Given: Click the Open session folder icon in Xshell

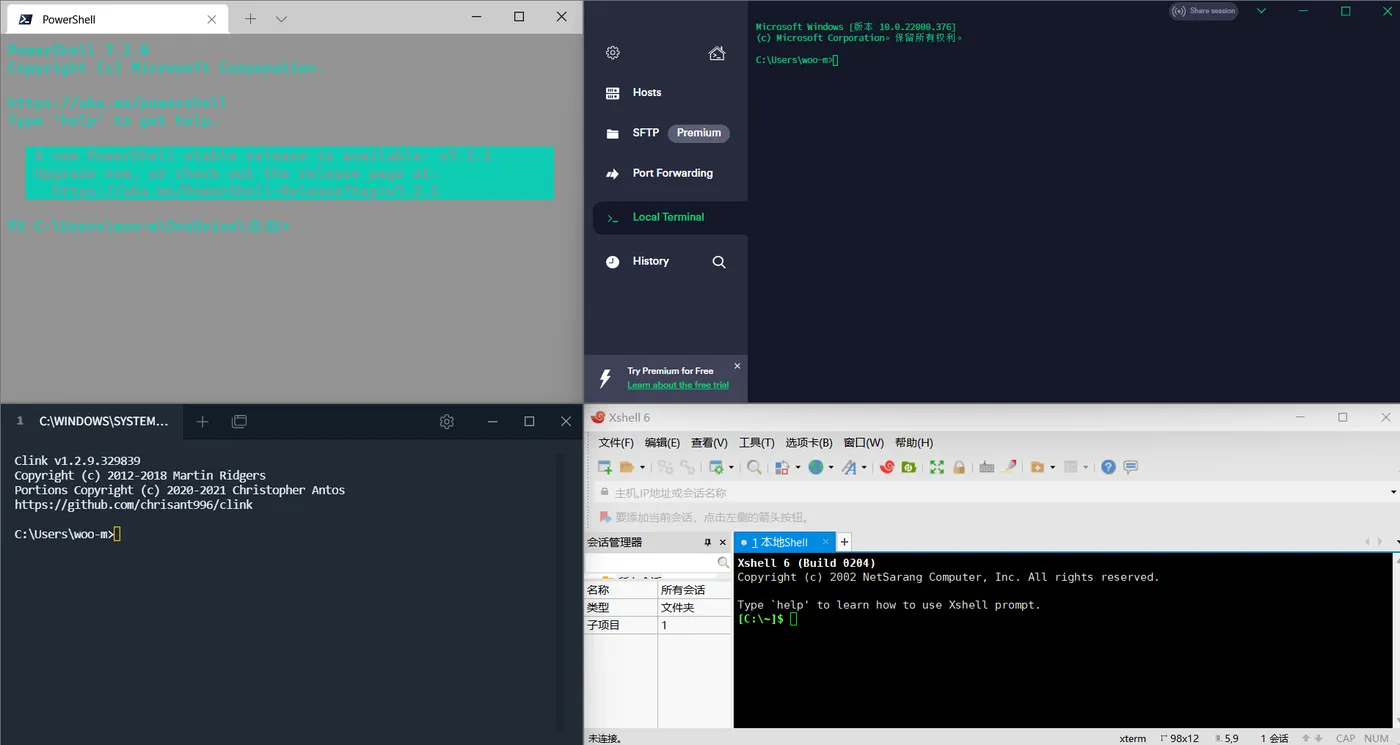Looking at the screenshot, I should tap(627, 467).
